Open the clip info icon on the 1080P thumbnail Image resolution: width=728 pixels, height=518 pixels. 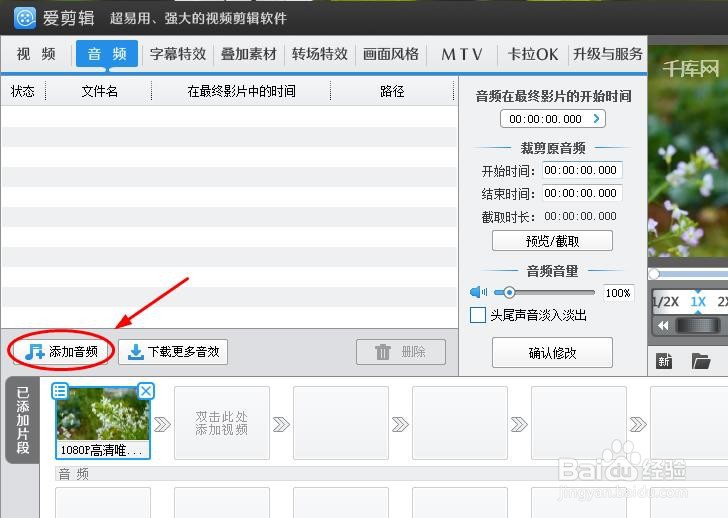click(x=60, y=391)
